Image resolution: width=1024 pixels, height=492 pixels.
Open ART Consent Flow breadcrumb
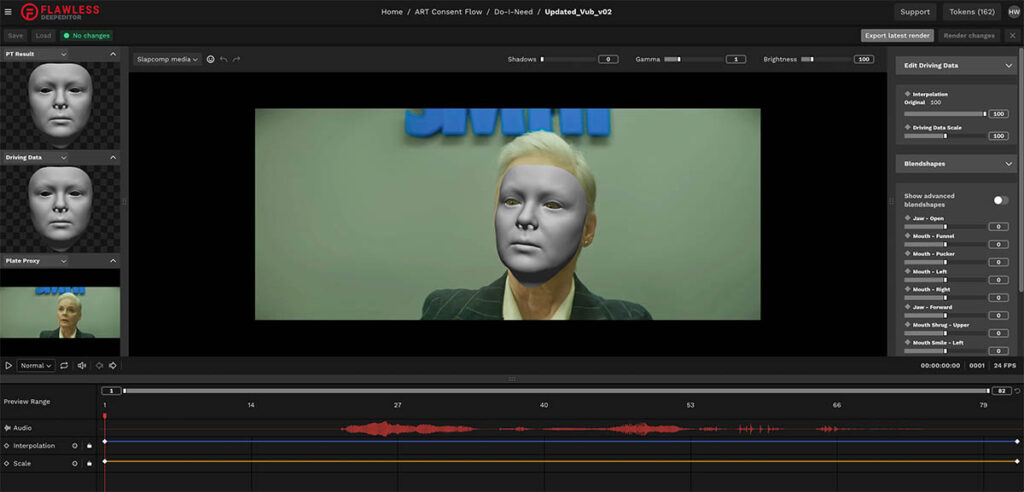pos(448,12)
